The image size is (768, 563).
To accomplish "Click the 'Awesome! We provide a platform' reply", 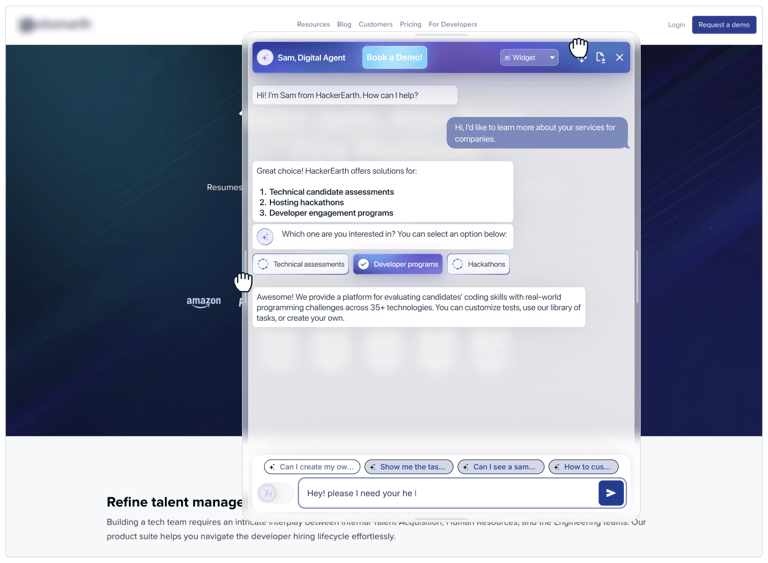I will [x=419, y=307].
